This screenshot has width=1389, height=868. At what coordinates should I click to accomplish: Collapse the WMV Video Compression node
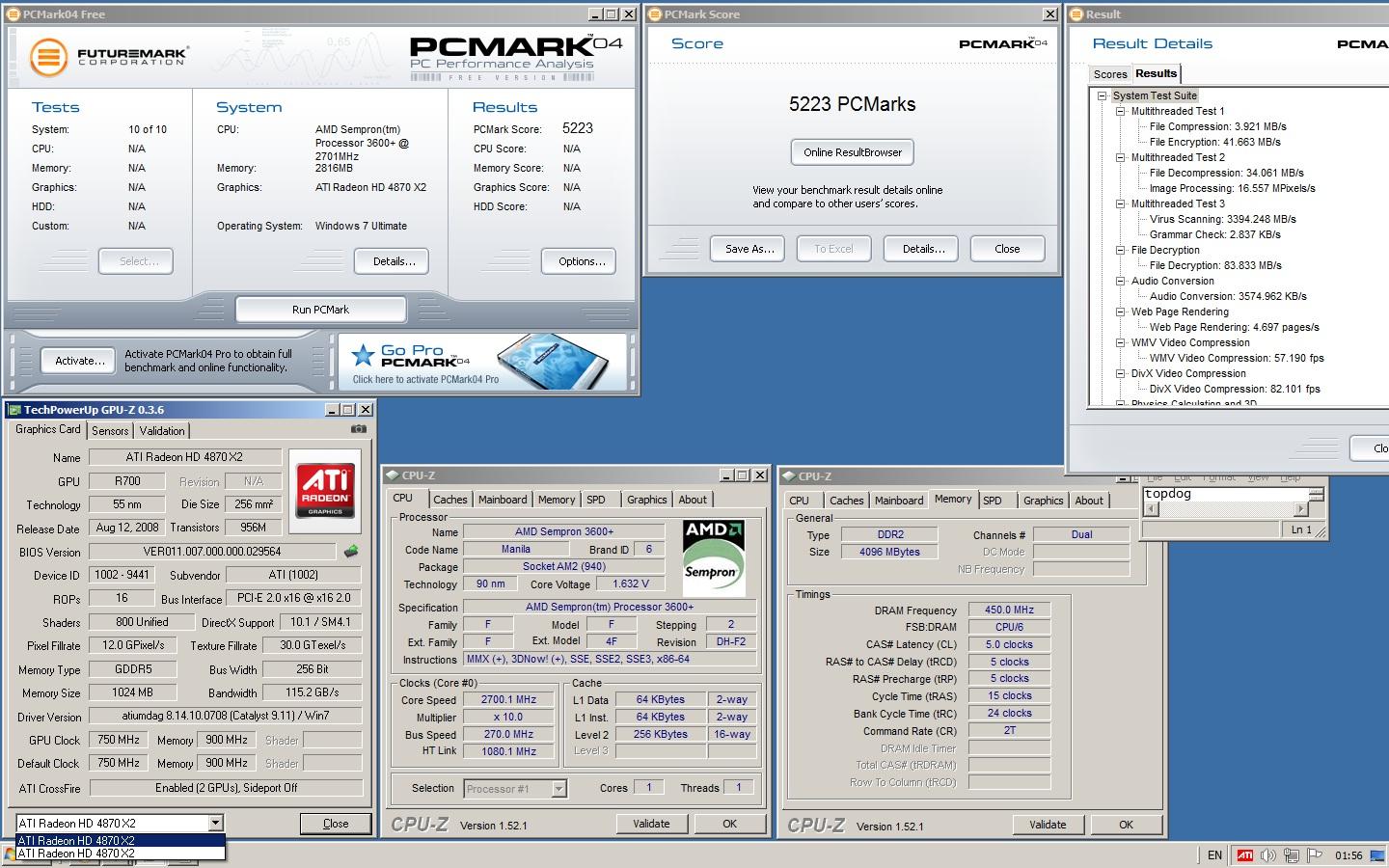1121,342
